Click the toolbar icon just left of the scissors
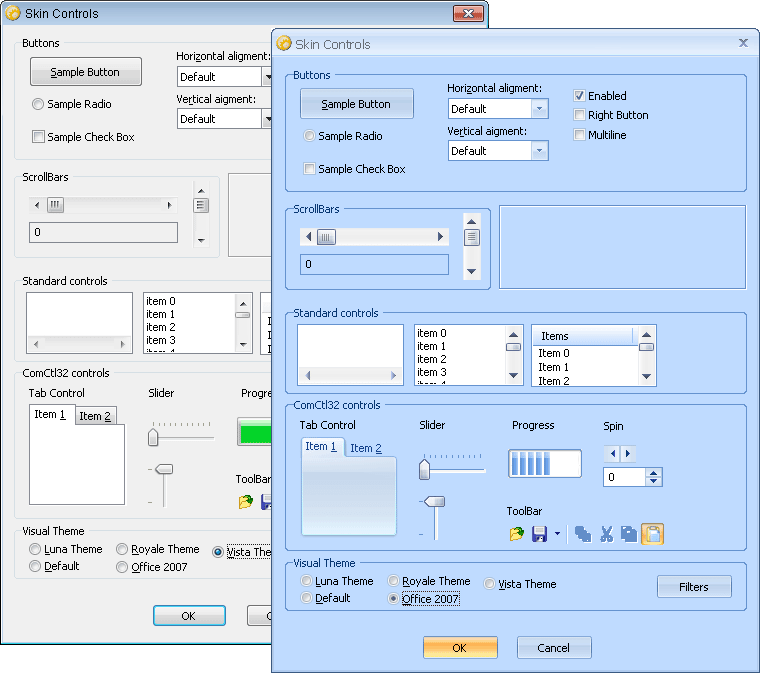Screen dimensions: 761x676 (x=583, y=534)
